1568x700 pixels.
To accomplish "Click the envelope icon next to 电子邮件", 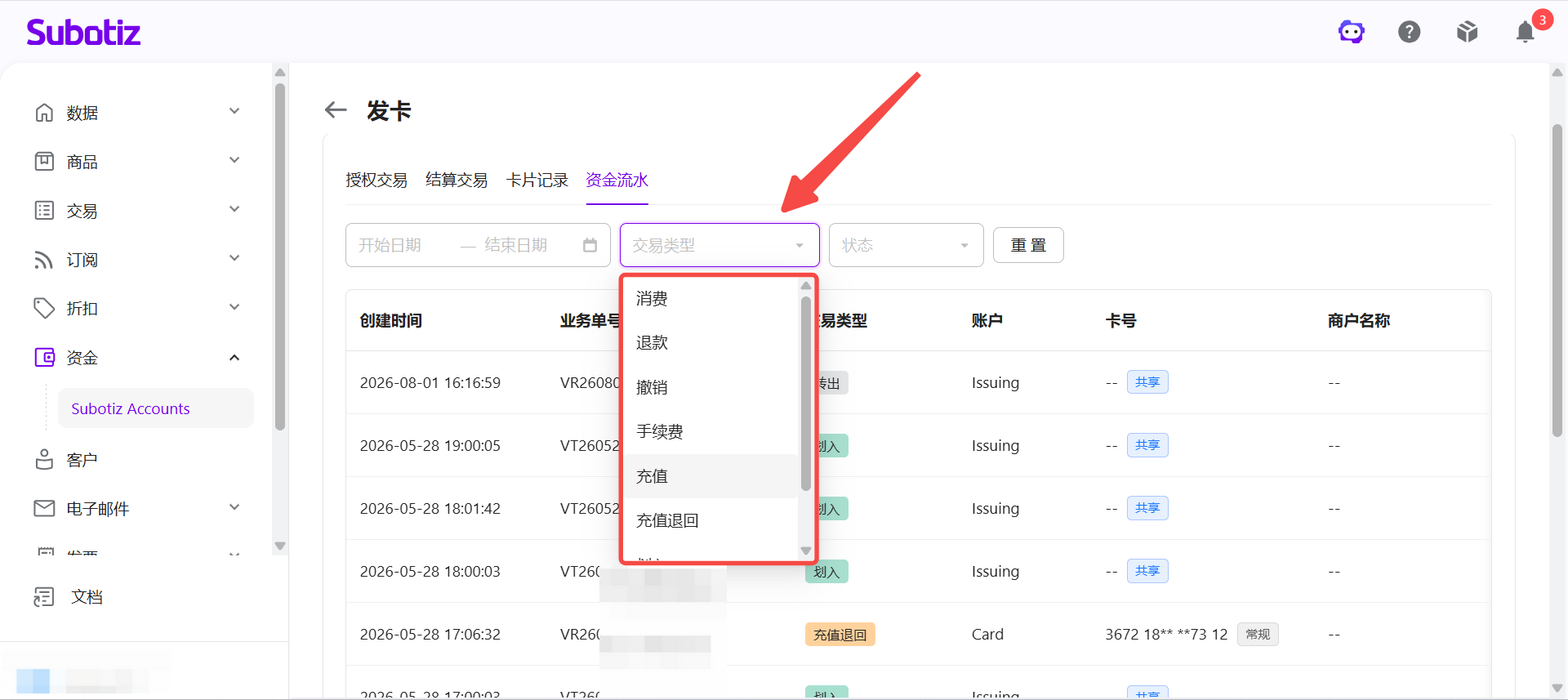I will [x=44, y=508].
